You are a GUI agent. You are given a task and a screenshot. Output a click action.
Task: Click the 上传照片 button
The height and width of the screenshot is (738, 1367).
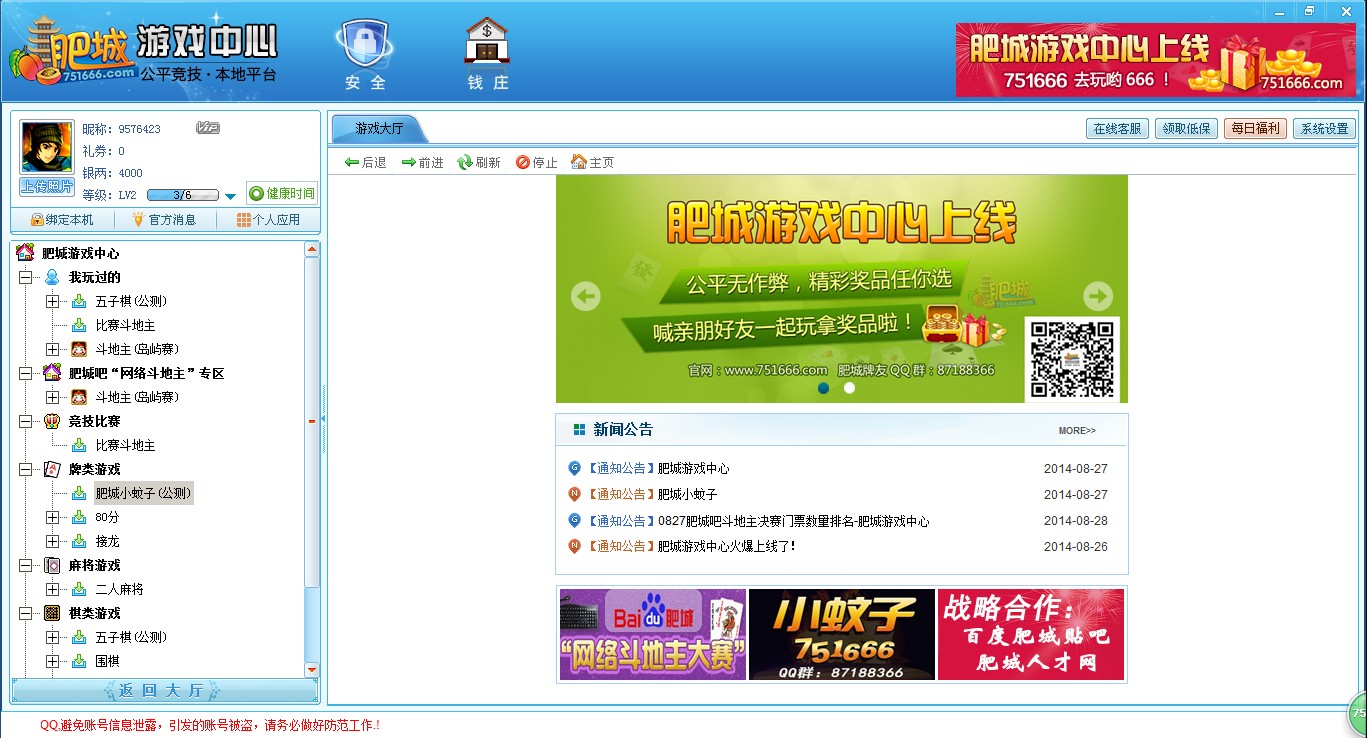coord(47,187)
